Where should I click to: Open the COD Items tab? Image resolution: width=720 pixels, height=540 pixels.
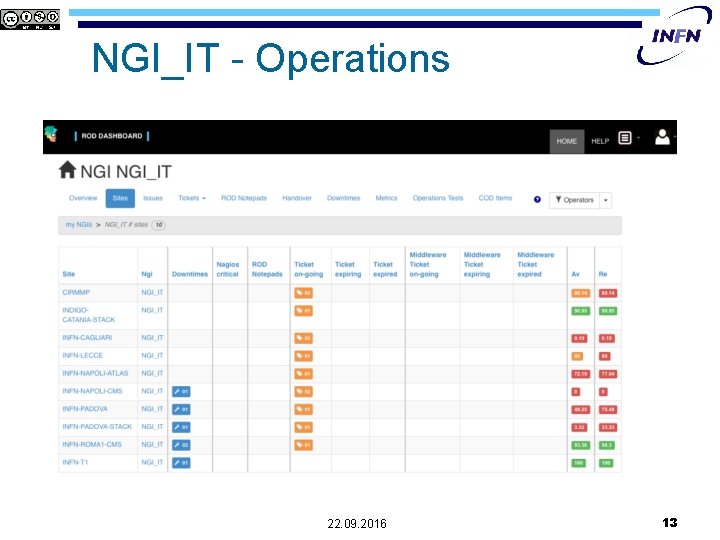click(x=495, y=198)
